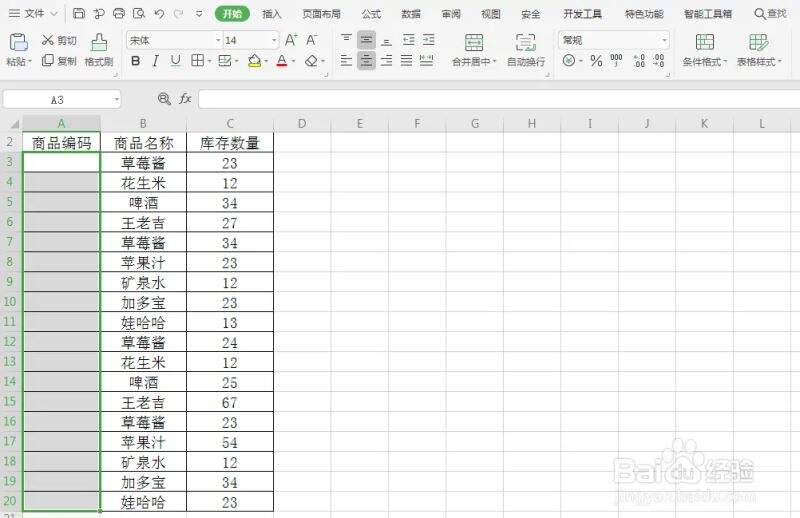Click the 查找 search button
This screenshot has width=800, height=518.
coord(770,14)
